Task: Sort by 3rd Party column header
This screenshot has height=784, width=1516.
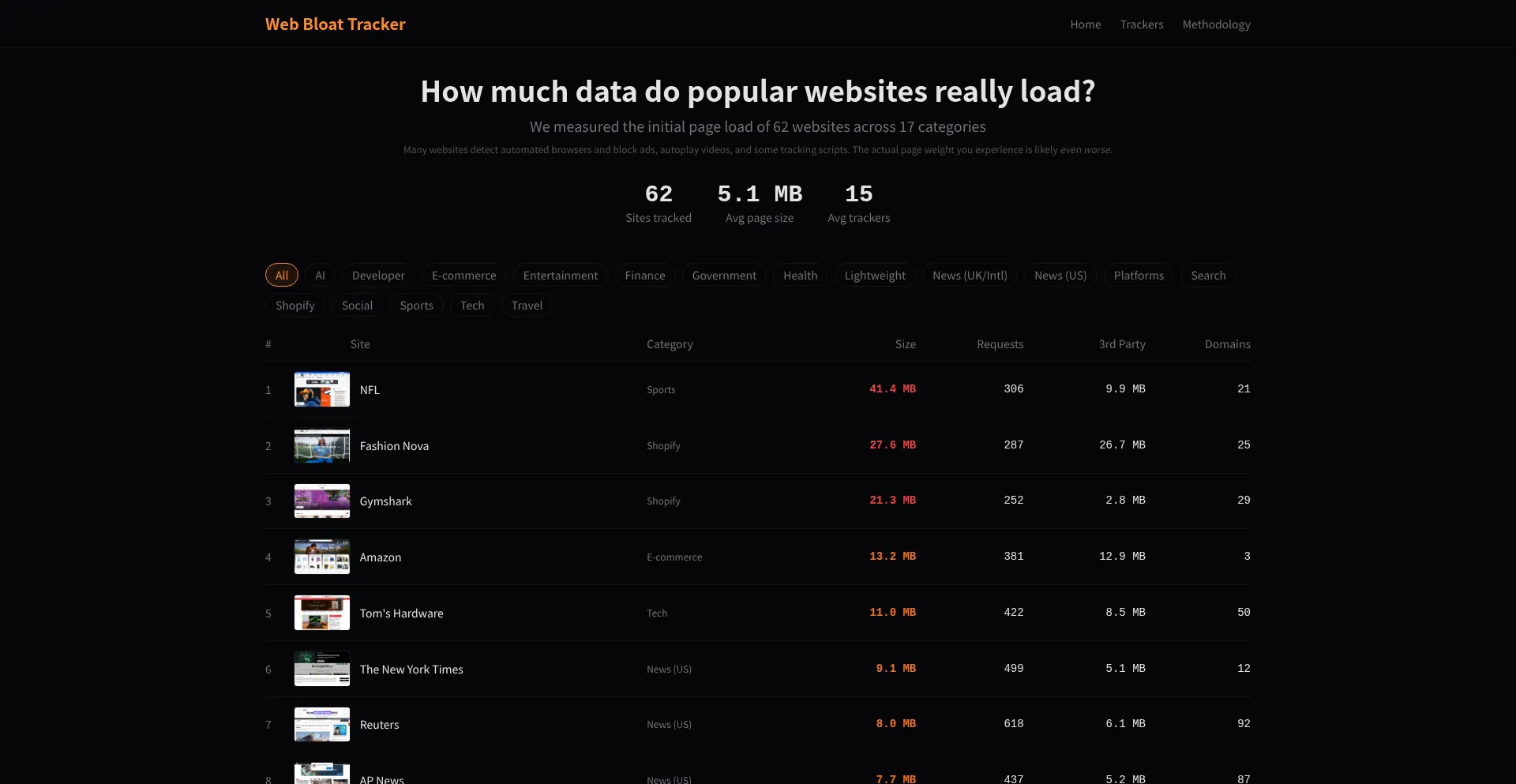Action: (1121, 343)
